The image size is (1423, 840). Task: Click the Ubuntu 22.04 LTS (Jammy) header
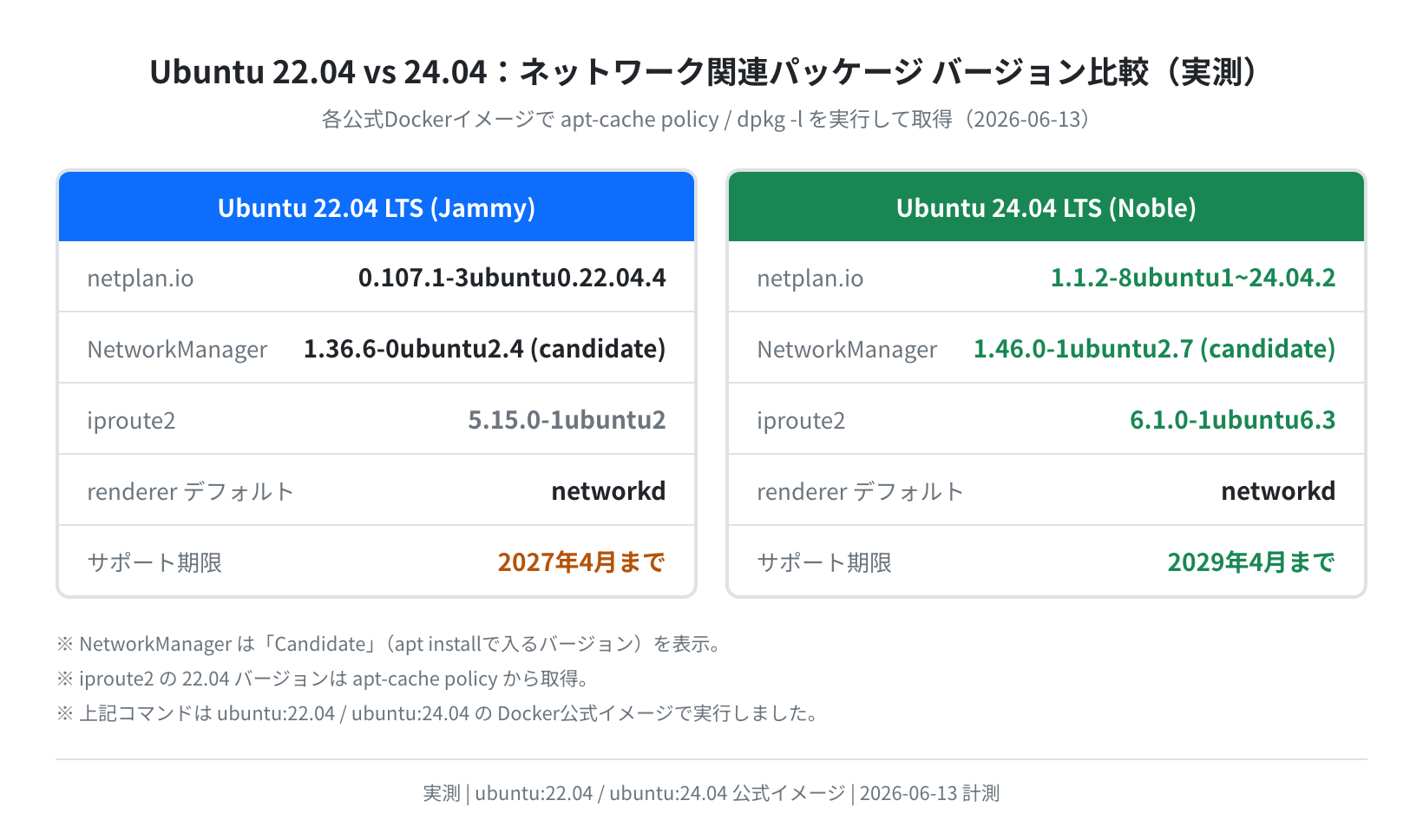(377, 207)
